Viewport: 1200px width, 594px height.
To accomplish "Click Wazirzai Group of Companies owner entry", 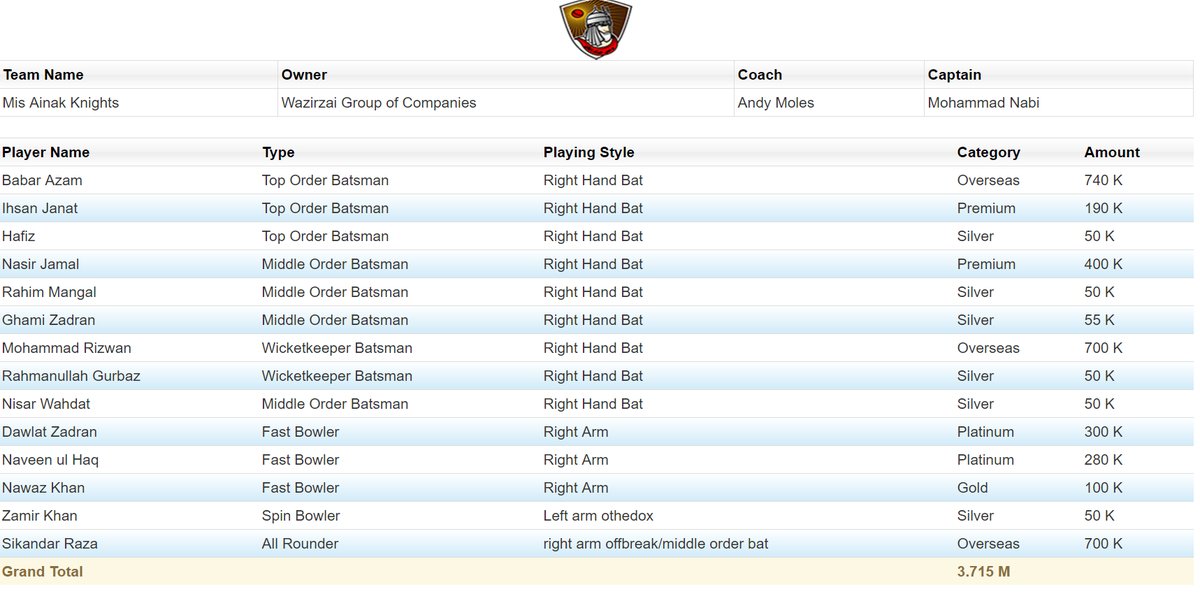I will [377, 102].
